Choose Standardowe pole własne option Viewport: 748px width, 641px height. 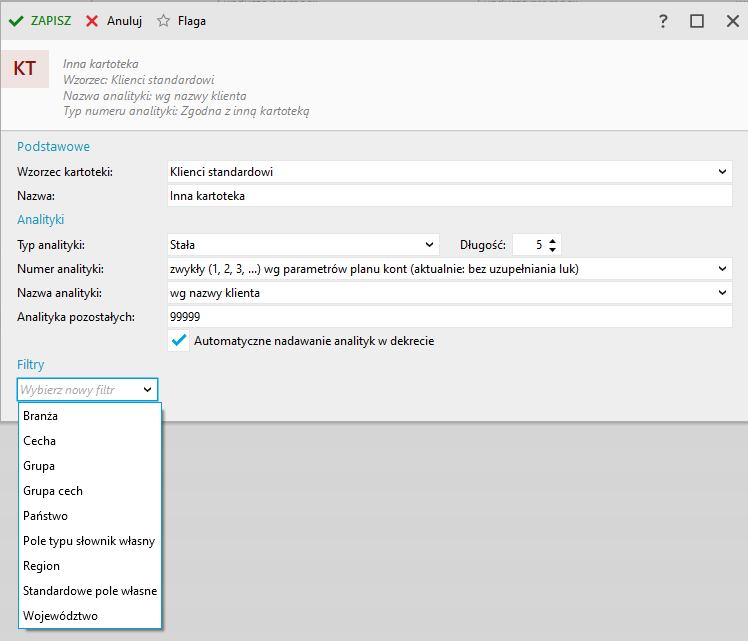(x=90, y=591)
